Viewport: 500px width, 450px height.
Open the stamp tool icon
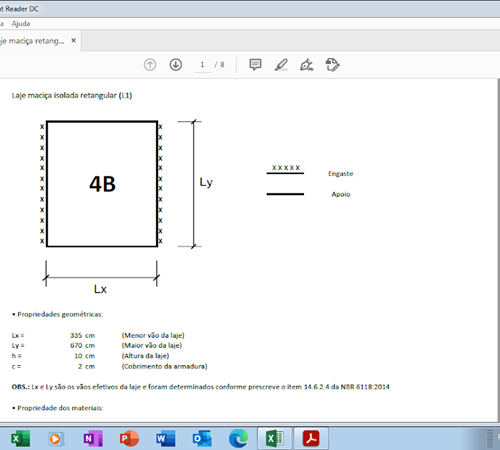(x=332, y=64)
